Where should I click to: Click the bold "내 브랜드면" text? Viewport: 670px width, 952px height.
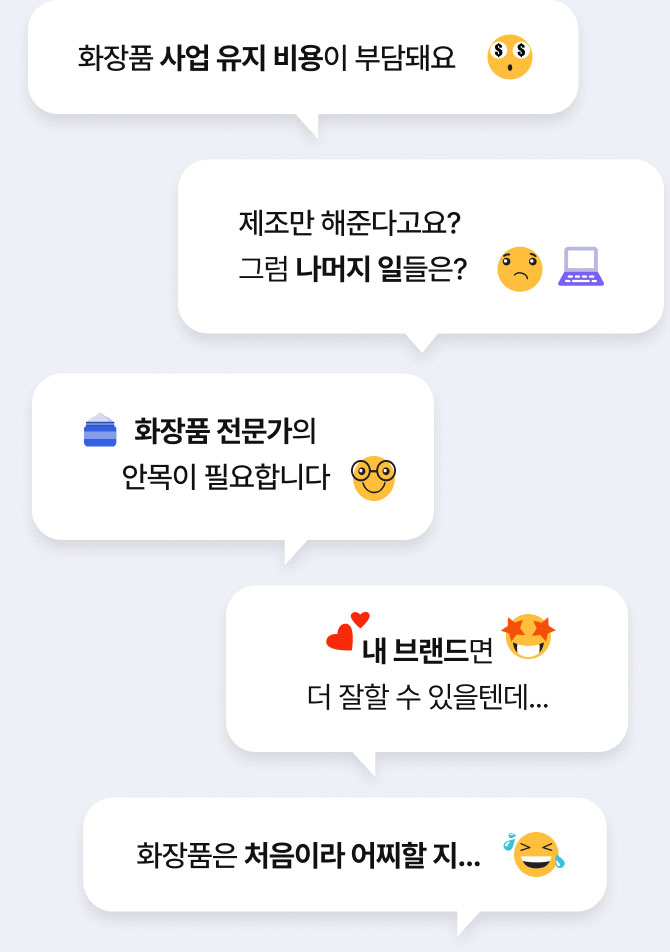(428, 651)
